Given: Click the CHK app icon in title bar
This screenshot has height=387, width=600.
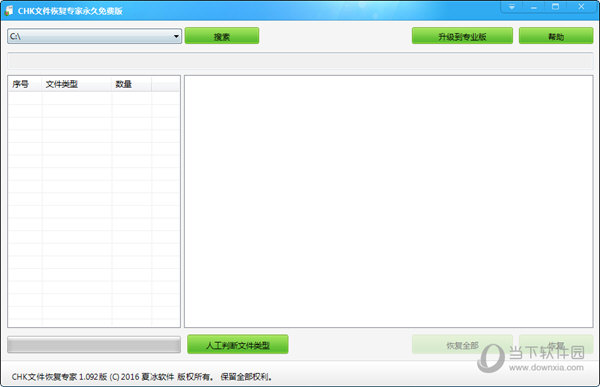Looking at the screenshot, I should [9, 11].
